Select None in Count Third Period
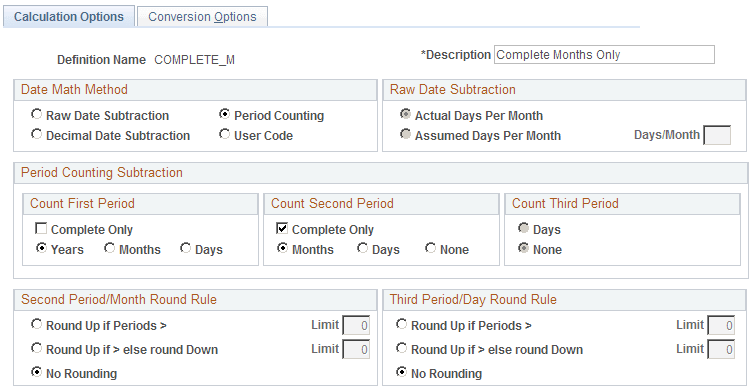 pyautogui.click(x=524, y=248)
